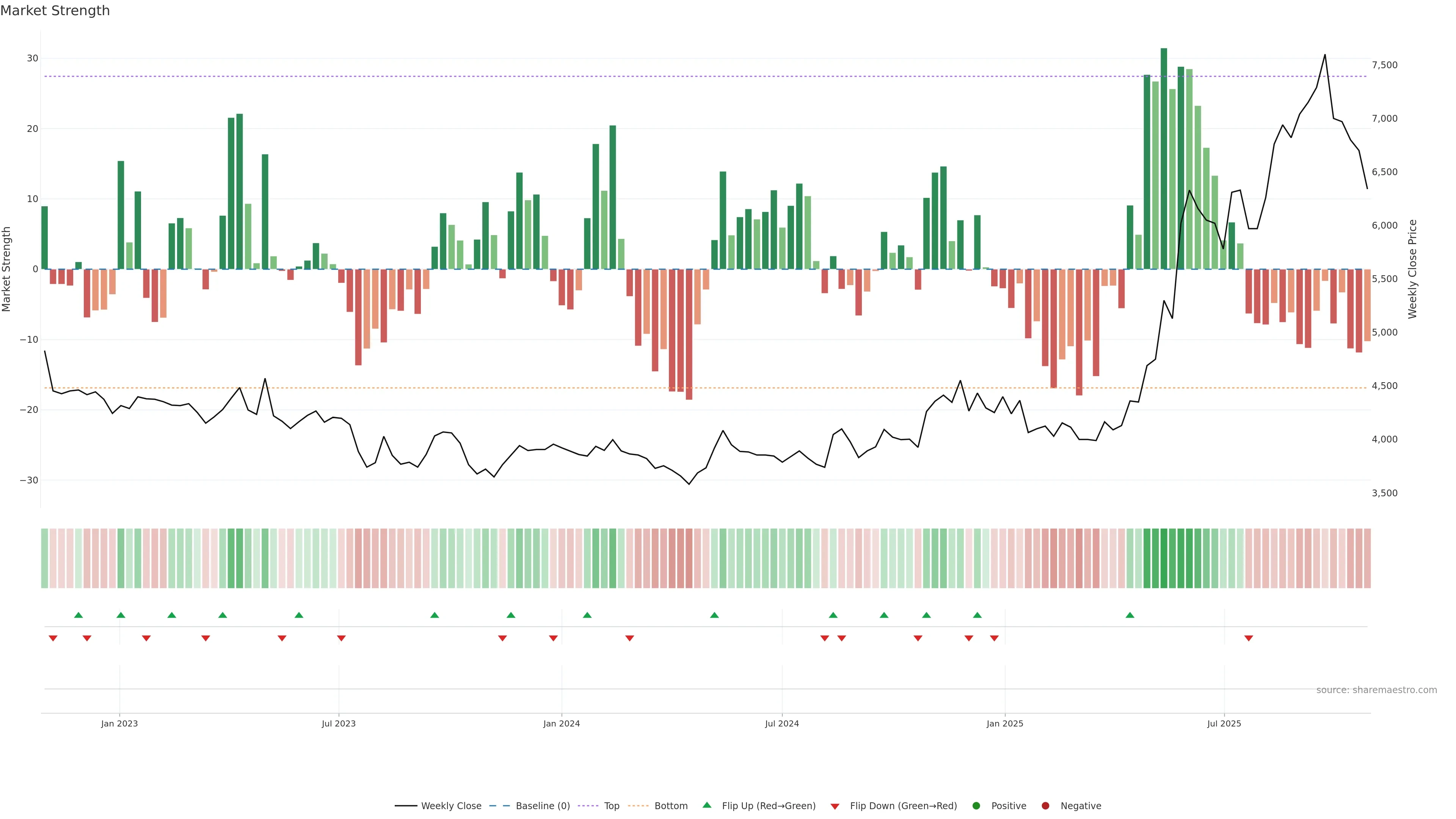The width and height of the screenshot is (1456, 819).
Task: Click the tallest green market strength bar
Action: 1164,158
